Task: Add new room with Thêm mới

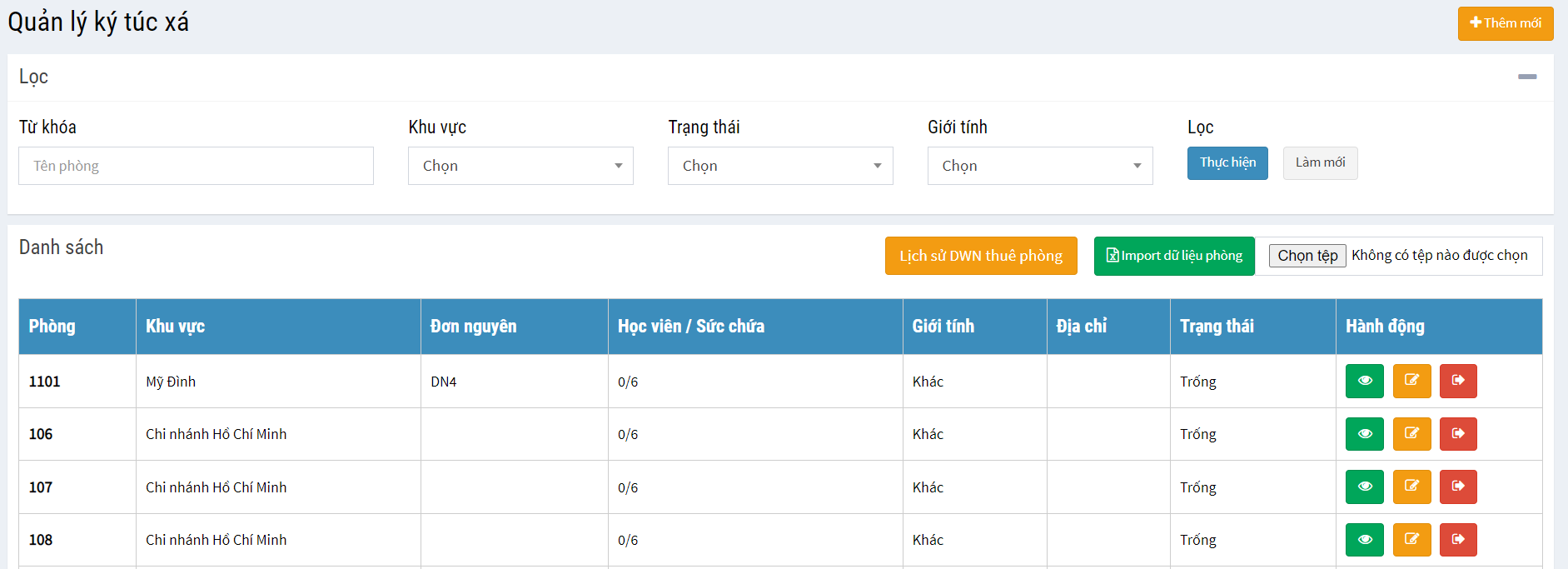Action: click(1505, 23)
